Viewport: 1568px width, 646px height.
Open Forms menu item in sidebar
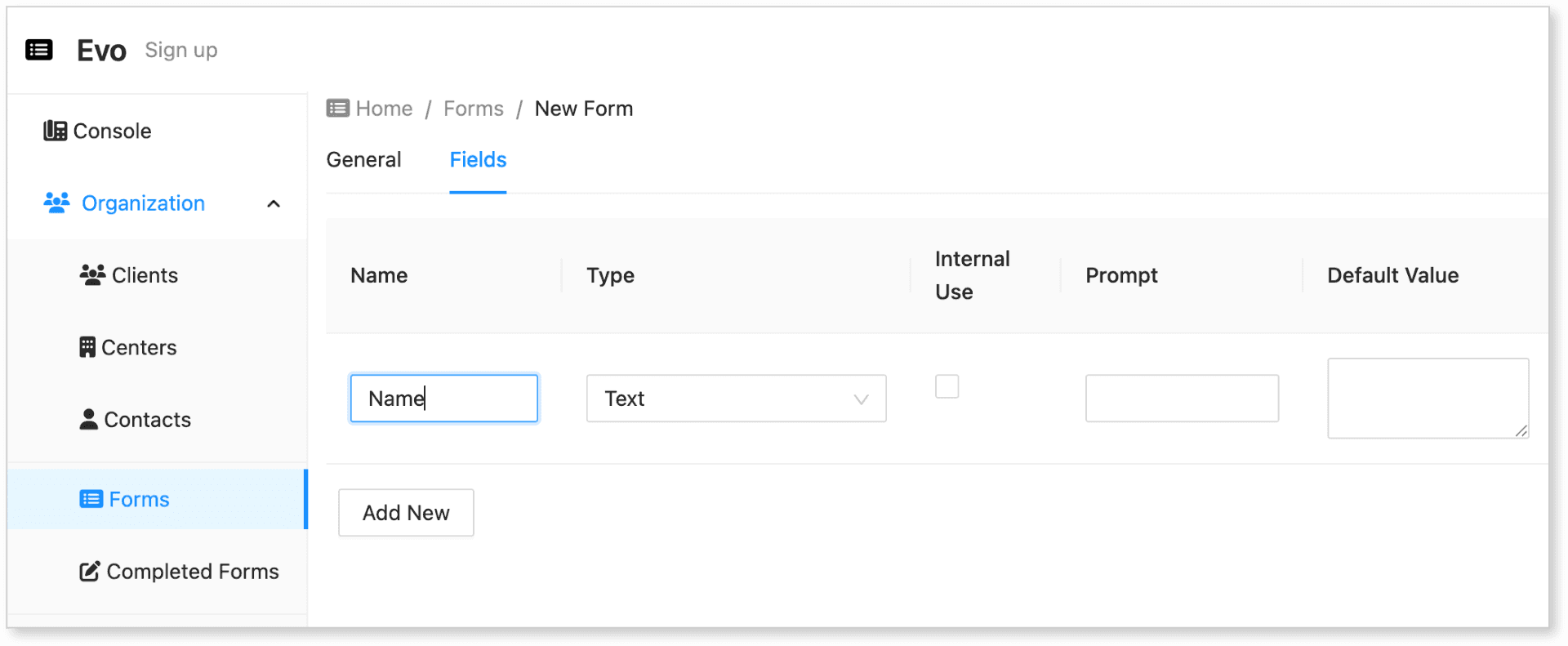click(x=157, y=499)
